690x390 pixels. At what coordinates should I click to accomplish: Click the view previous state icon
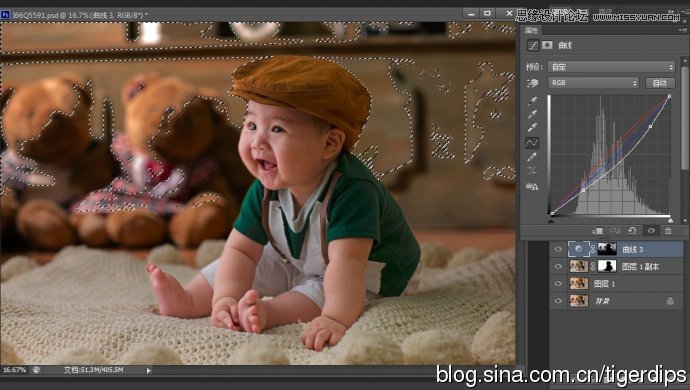615,231
